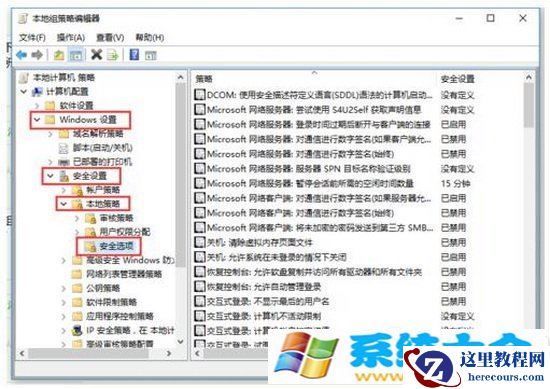Expand the 域名解析策略 node
This screenshot has width=550, height=389.
(51, 134)
